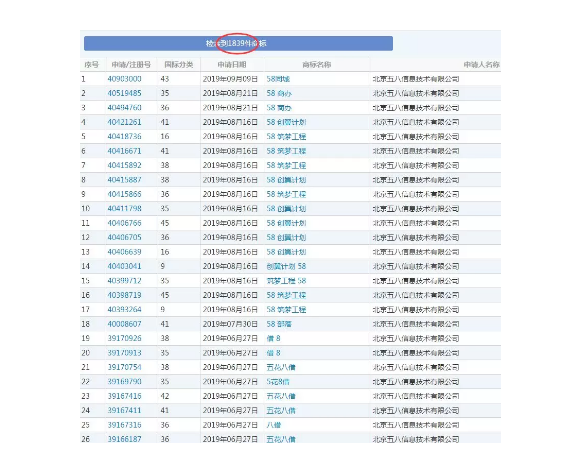Open the trademark name in row 2
The height and width of the screenshot is (450, 588).
pyautogui.click(x=279, y=93)
